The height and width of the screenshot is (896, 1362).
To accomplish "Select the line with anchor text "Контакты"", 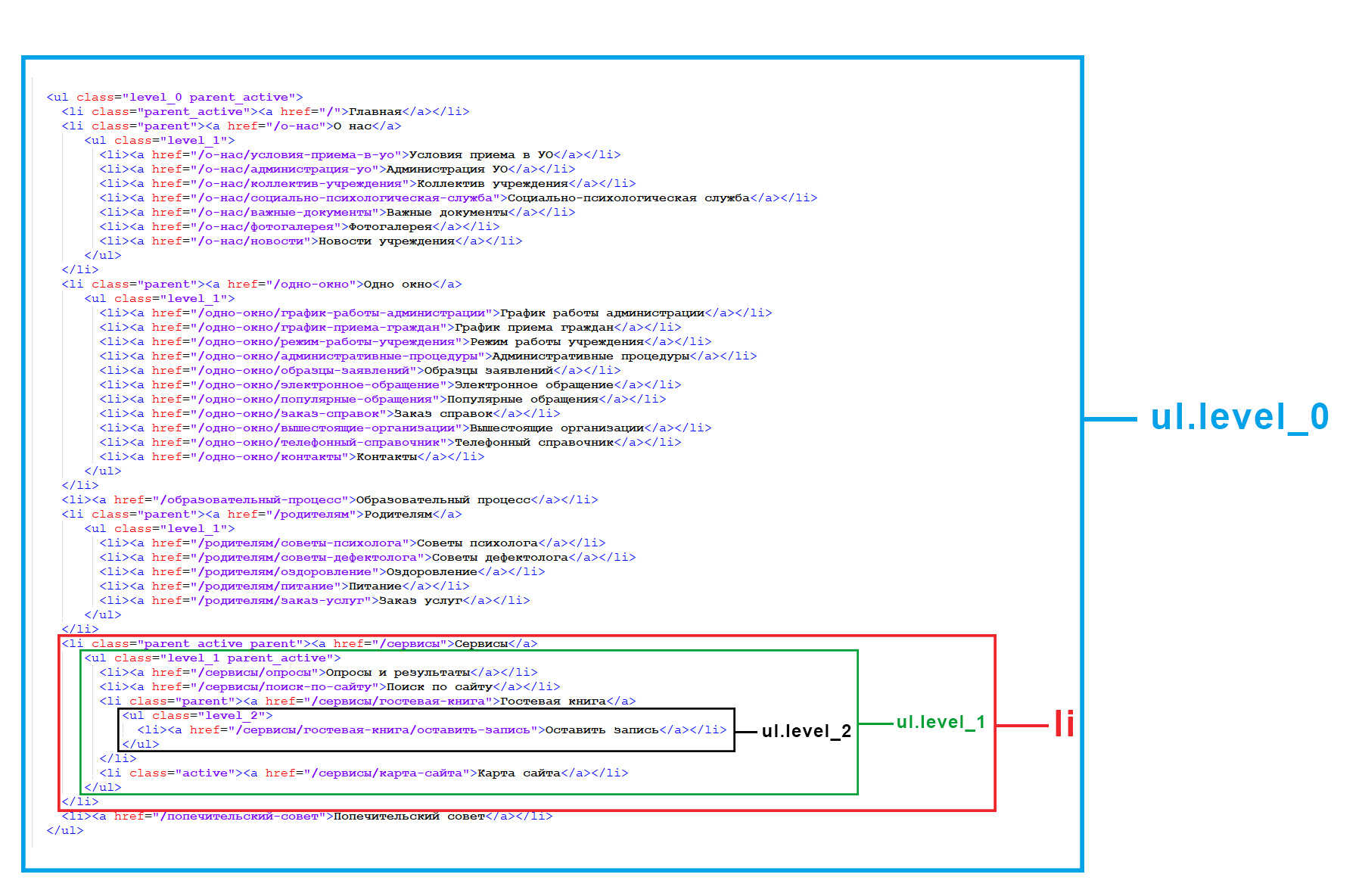I will pyautogui.click(x=292, y=457).
